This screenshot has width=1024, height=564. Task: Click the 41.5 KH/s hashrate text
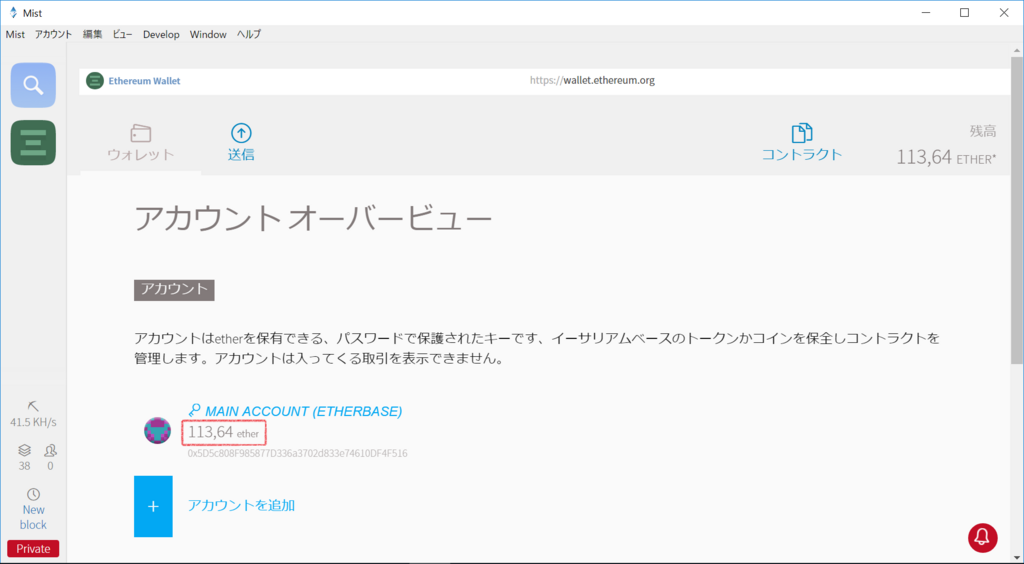tap(33, 422)
